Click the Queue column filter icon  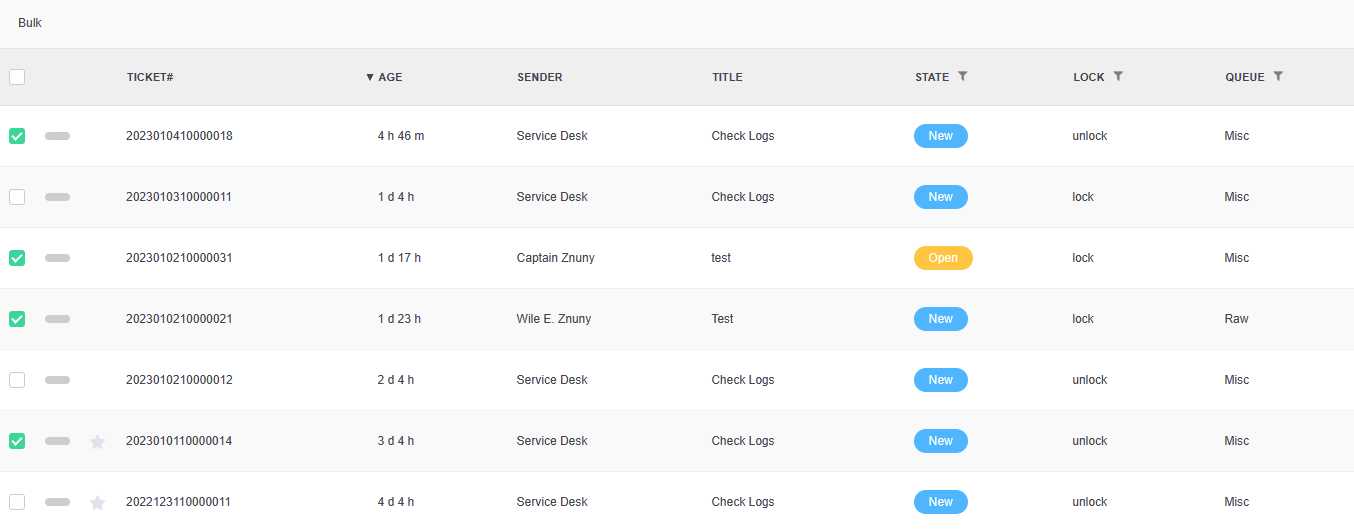[1278, 76]
